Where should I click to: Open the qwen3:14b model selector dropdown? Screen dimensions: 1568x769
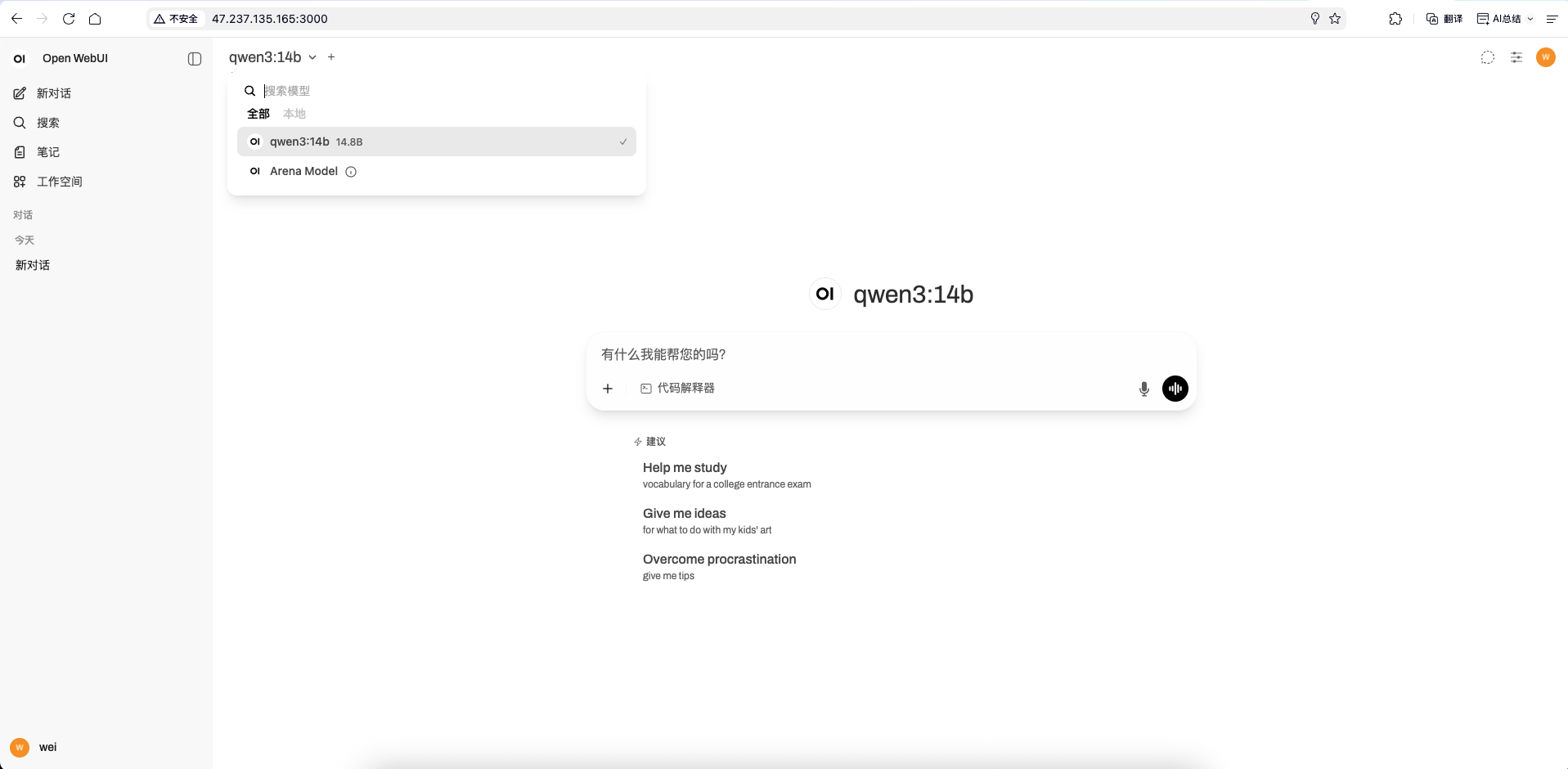[272, 57]
